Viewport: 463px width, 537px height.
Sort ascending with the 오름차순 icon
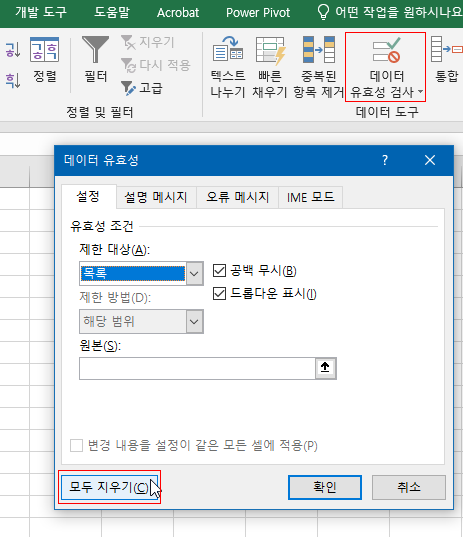coord(13,49)
